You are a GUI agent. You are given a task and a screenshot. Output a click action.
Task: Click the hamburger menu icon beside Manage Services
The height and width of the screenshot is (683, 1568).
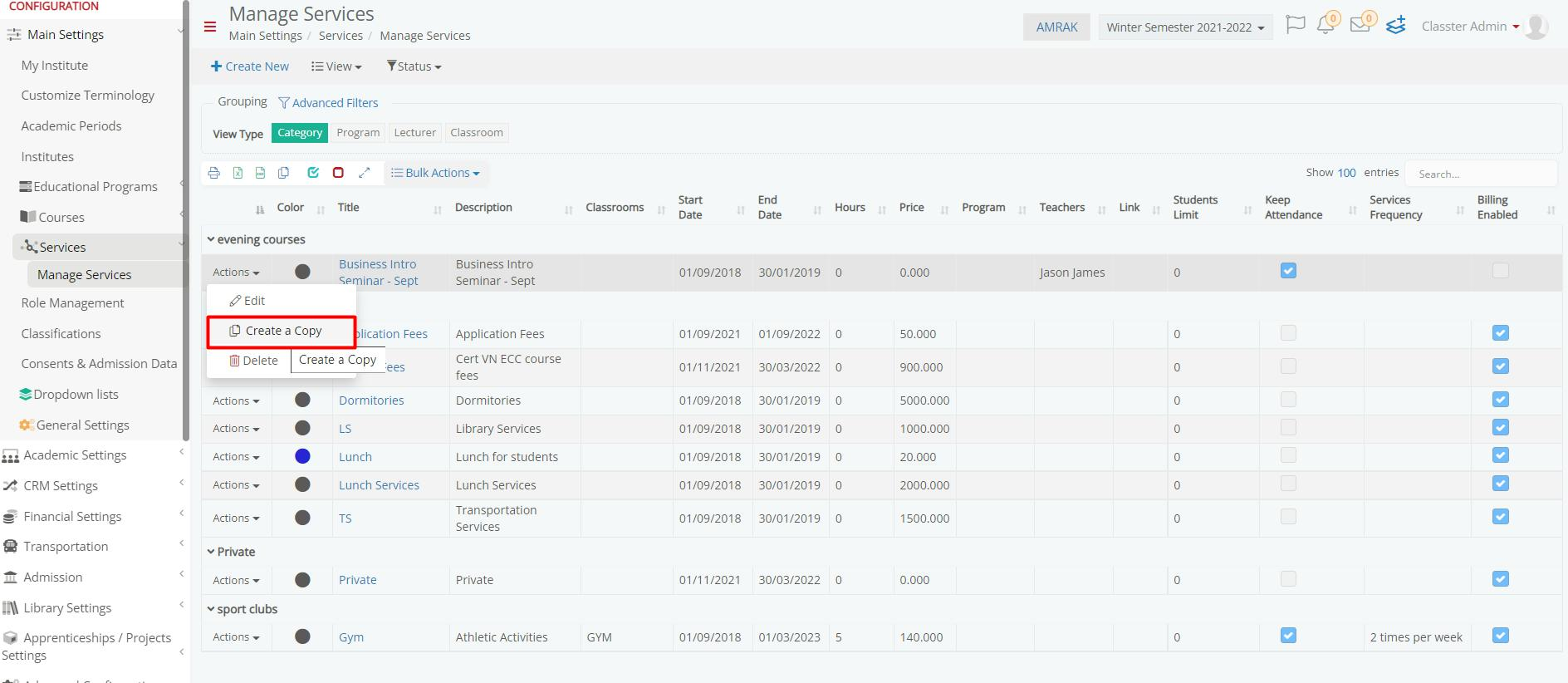210,27
